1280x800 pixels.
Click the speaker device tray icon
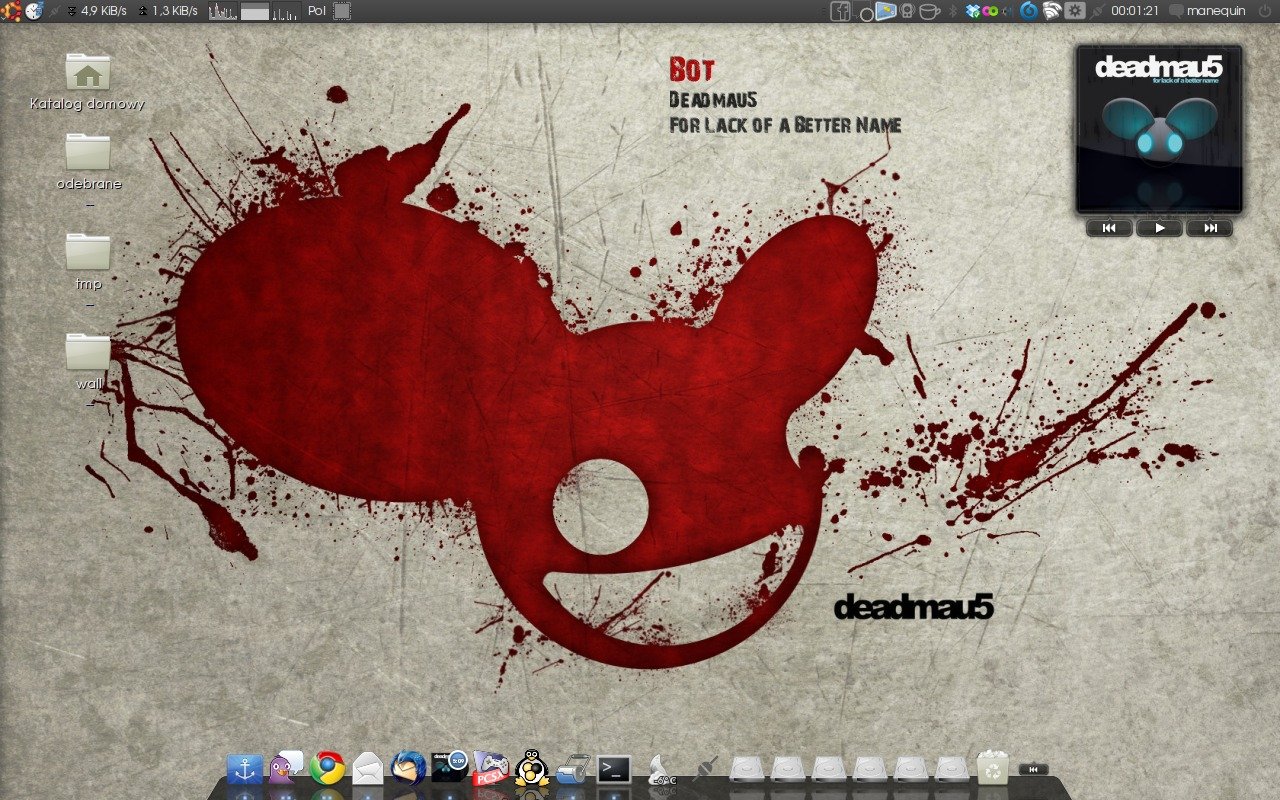coord(908,11)
